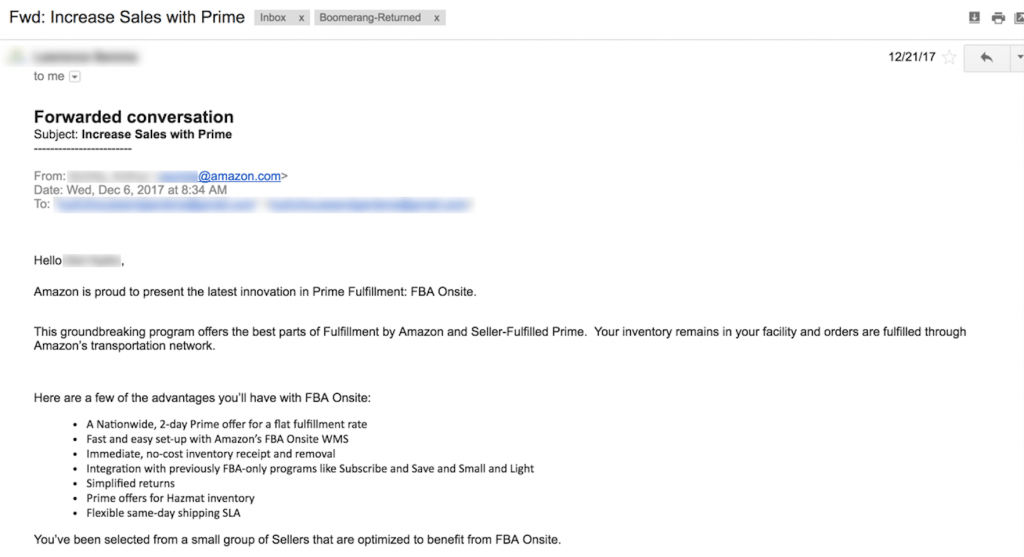Viewport: 1024px width, 557px height.
Task: Open the Boomerang-Returned label
Action: [x=370, y=18]
